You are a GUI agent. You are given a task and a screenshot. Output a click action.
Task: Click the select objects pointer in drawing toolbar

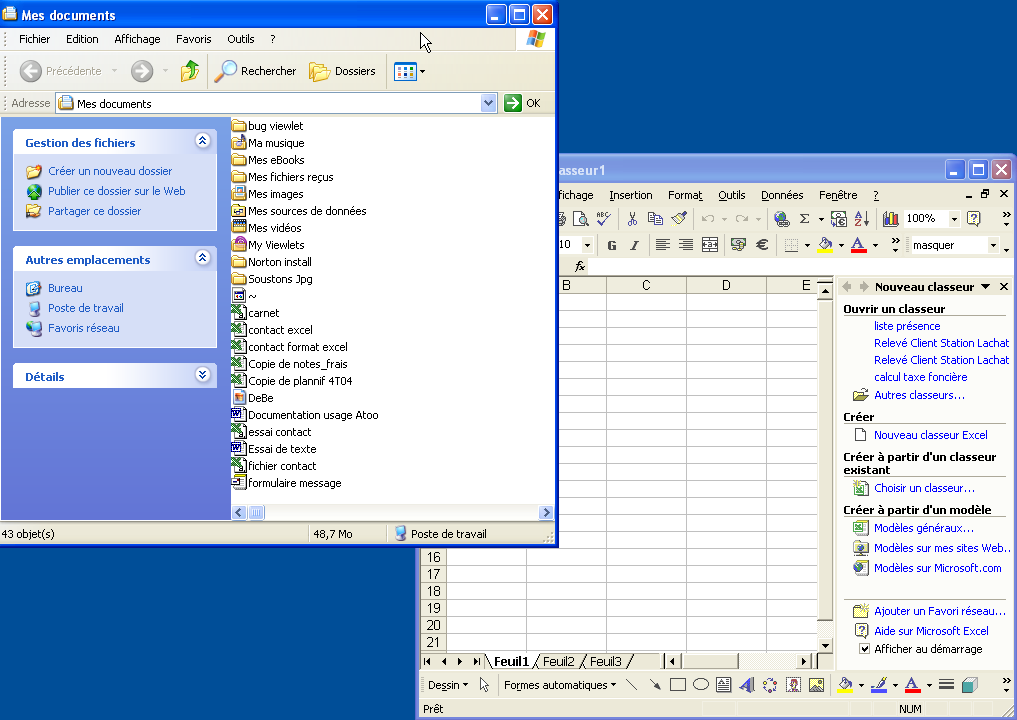pyautogui.click(x=484, y=685)
